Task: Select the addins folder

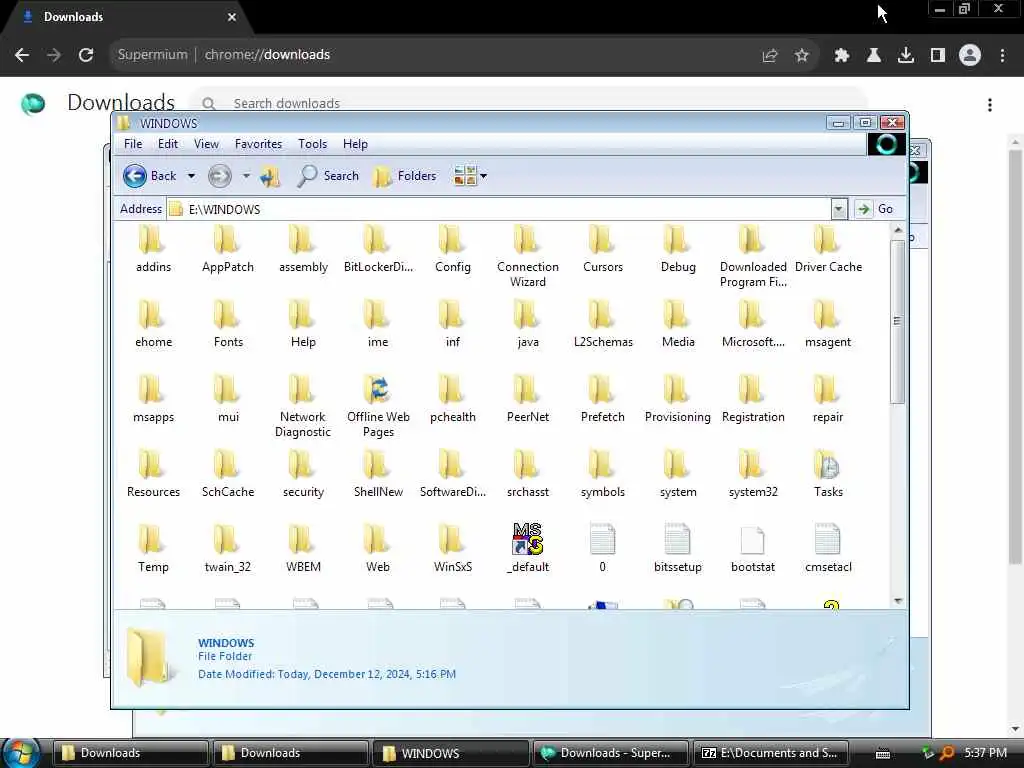Action: click(x=153, y=249)
